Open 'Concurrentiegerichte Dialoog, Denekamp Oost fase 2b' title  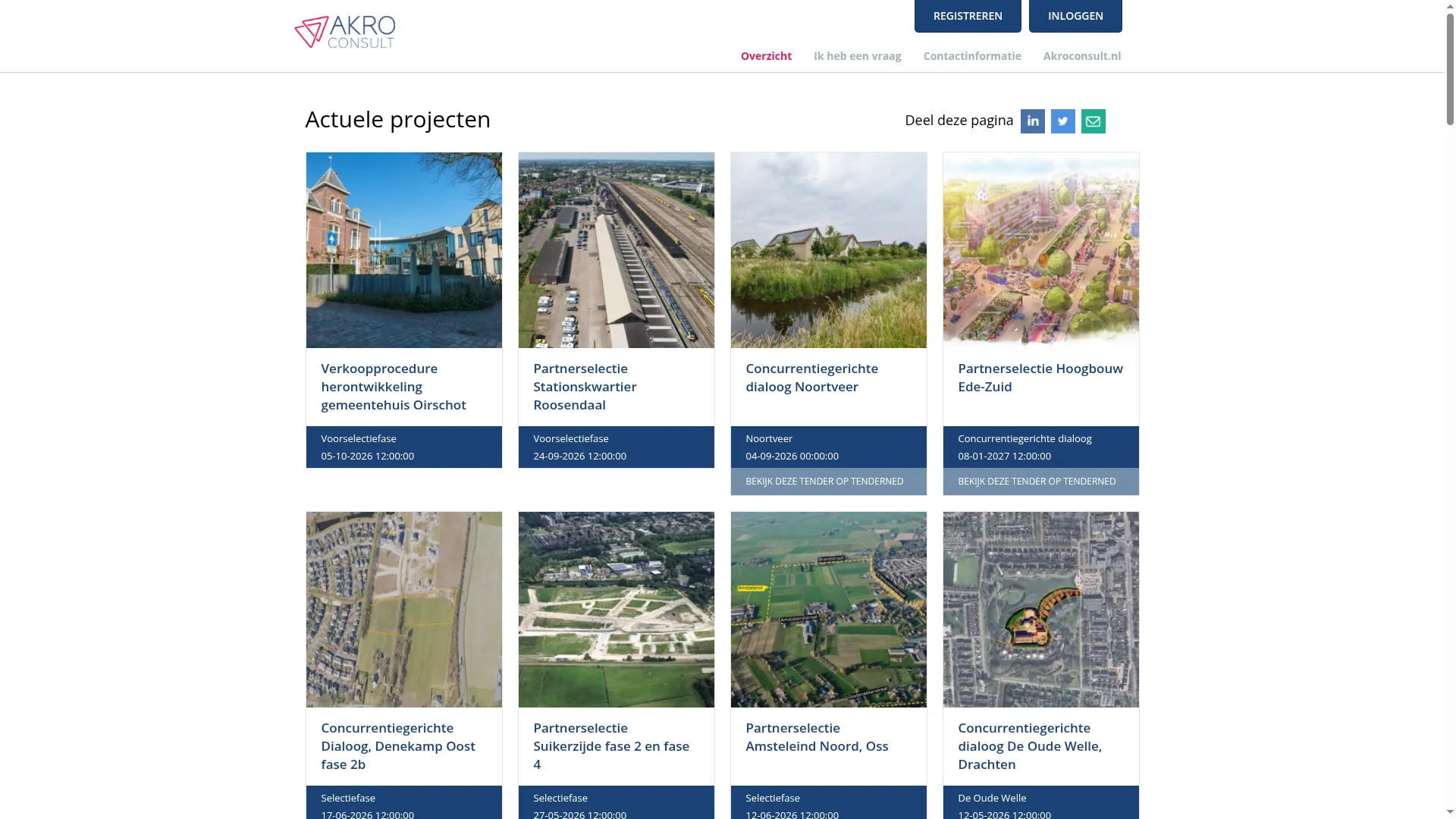(x=398, y=746)
